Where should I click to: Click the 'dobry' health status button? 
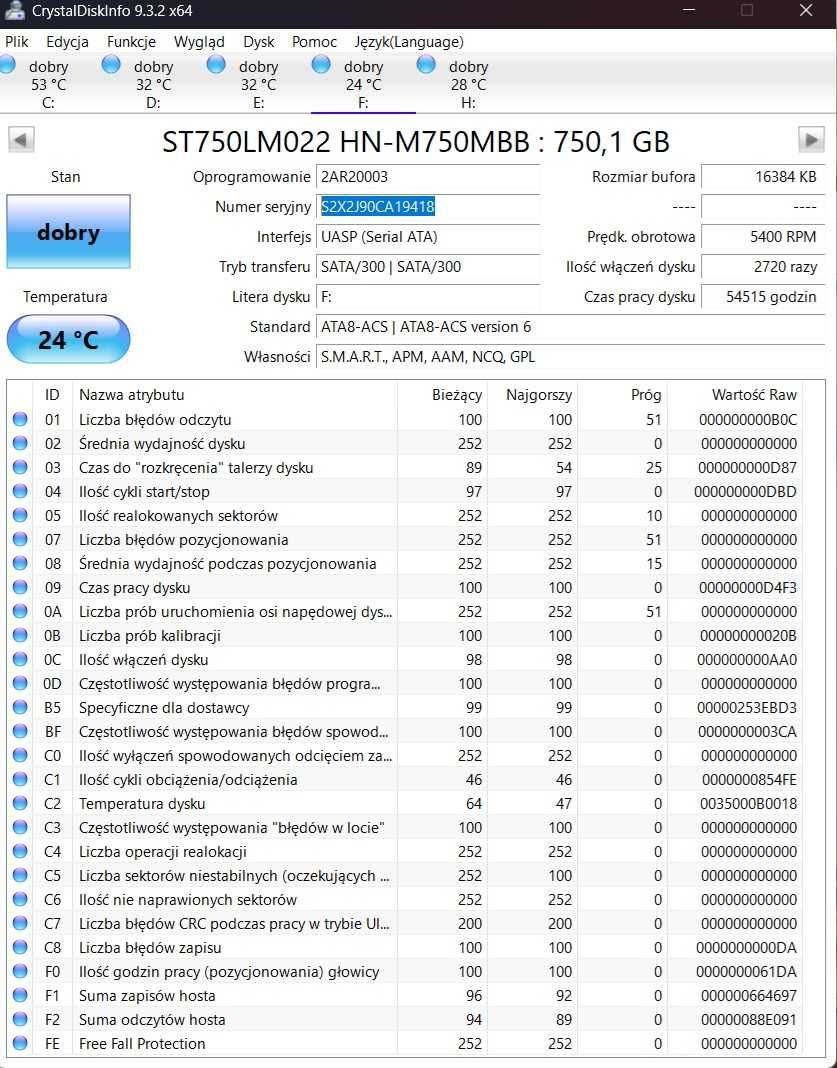[x=68, y=232]
